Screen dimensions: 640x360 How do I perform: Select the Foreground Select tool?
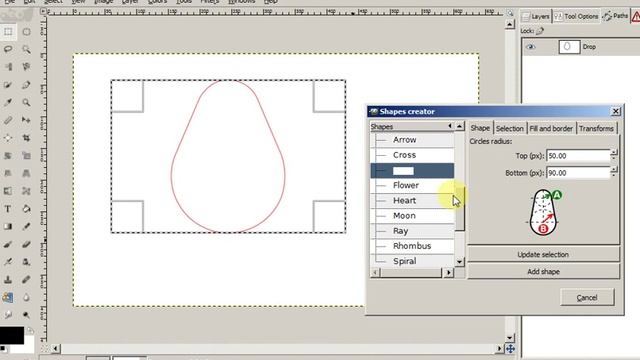pos(8,84)
